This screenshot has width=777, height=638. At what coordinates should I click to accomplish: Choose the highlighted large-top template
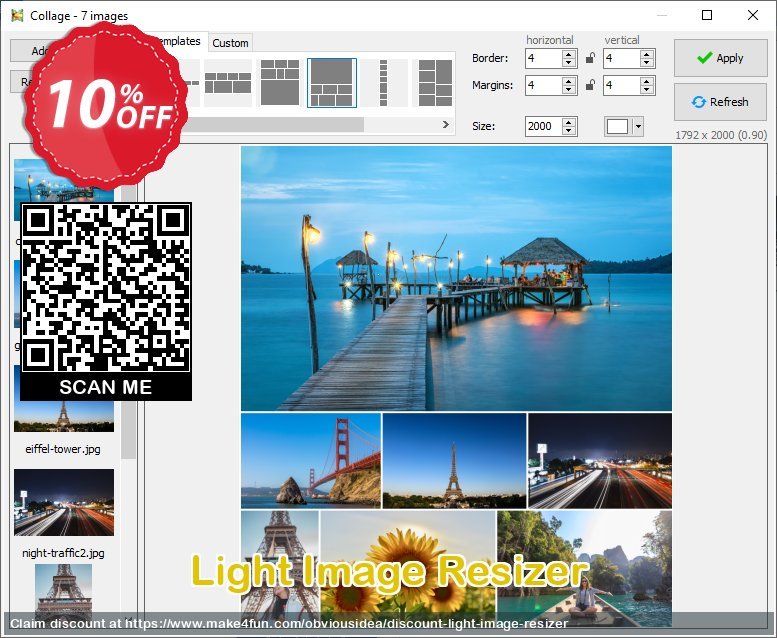coord(332,83)
